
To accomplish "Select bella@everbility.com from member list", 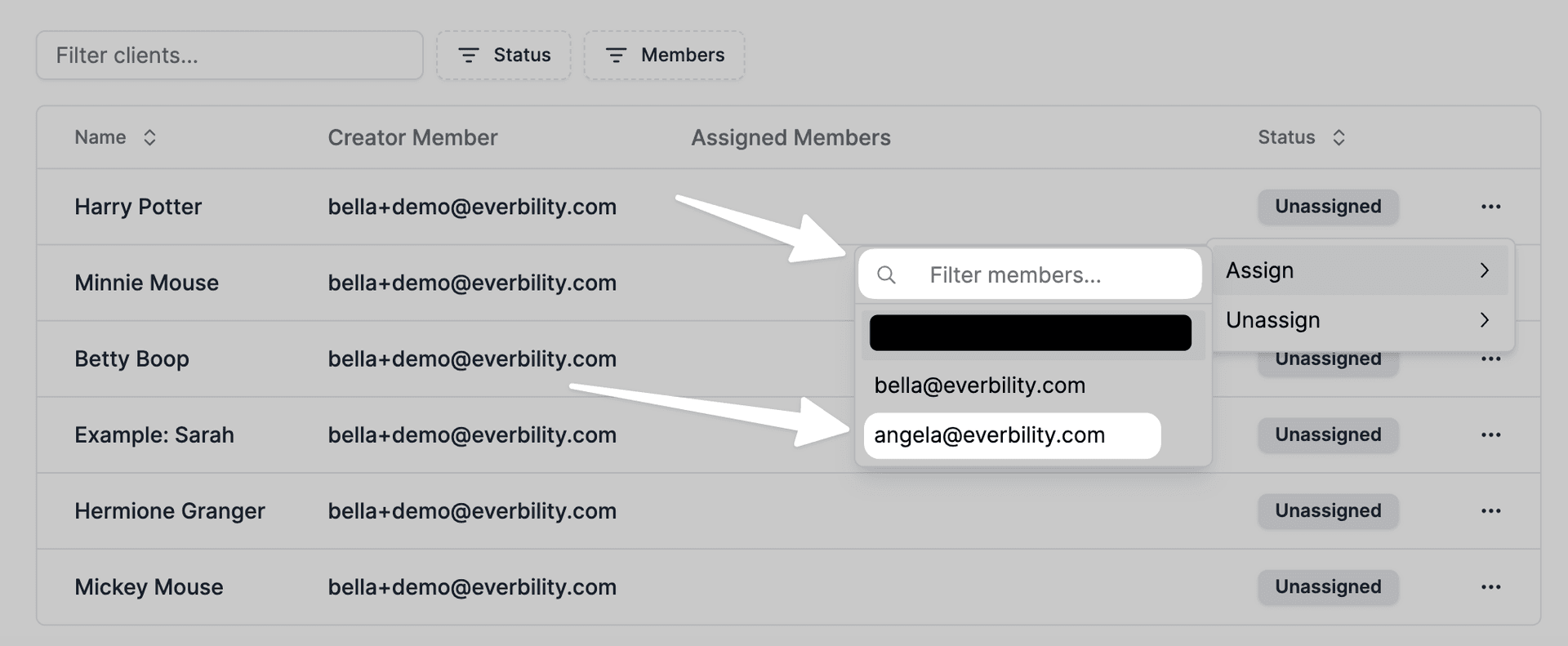I will pos(979,385).
